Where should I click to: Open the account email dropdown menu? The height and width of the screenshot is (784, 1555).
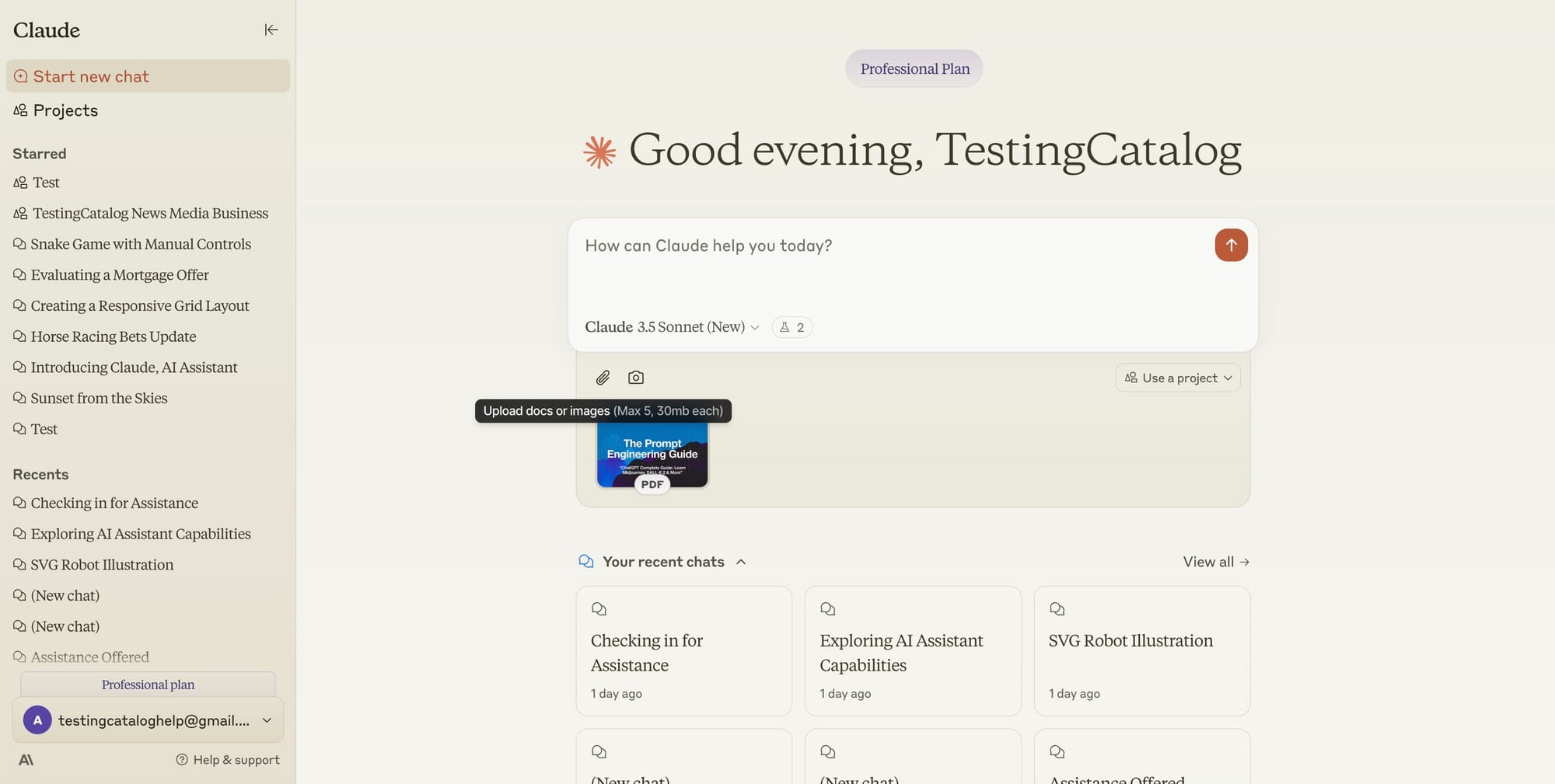click(x=267, y=720)
